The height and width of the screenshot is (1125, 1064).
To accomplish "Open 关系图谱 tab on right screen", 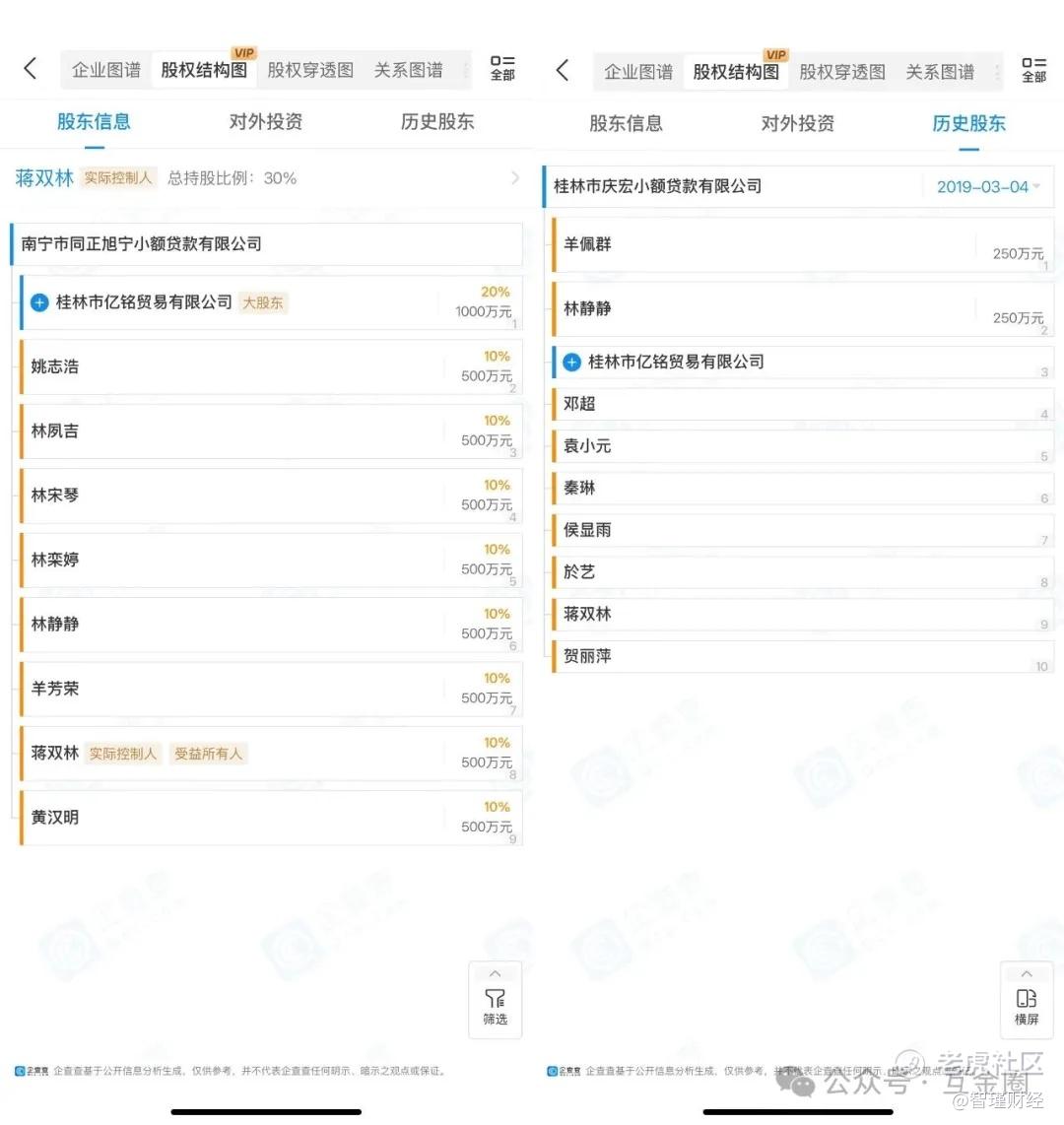I will click(940, 72).
